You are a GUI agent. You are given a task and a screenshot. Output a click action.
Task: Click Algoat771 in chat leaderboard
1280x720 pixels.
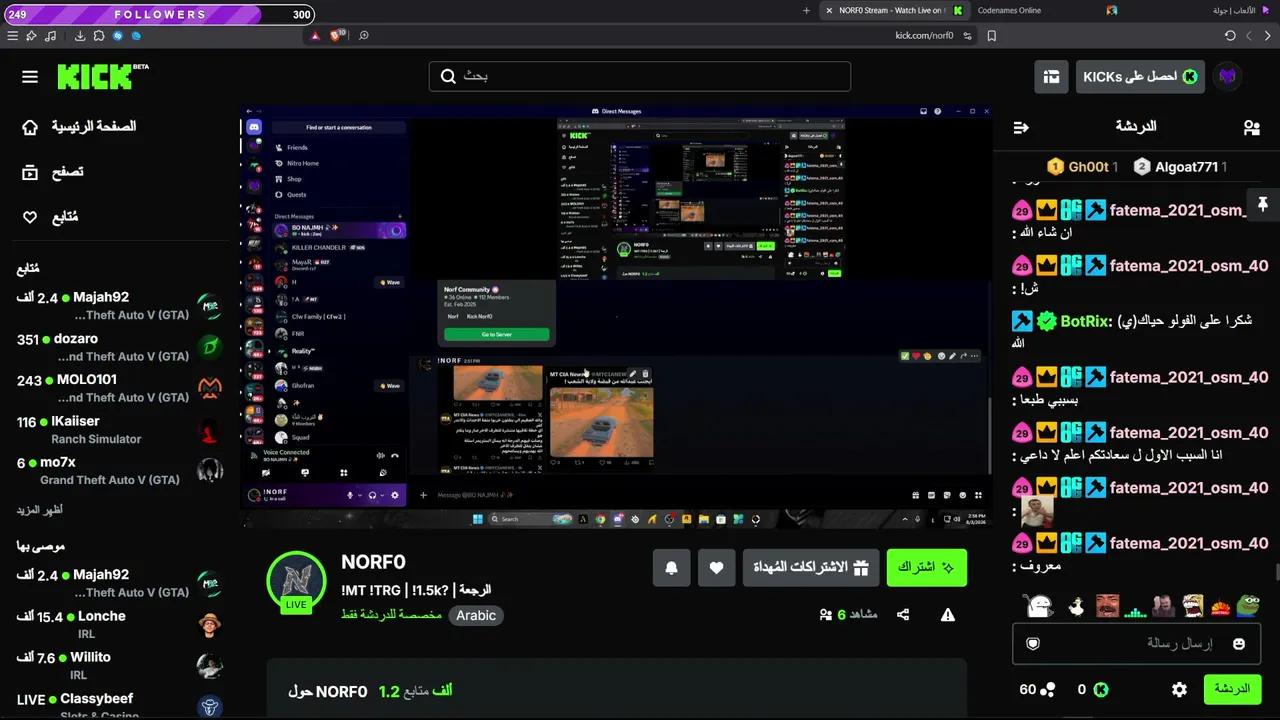click(1180, 167)
